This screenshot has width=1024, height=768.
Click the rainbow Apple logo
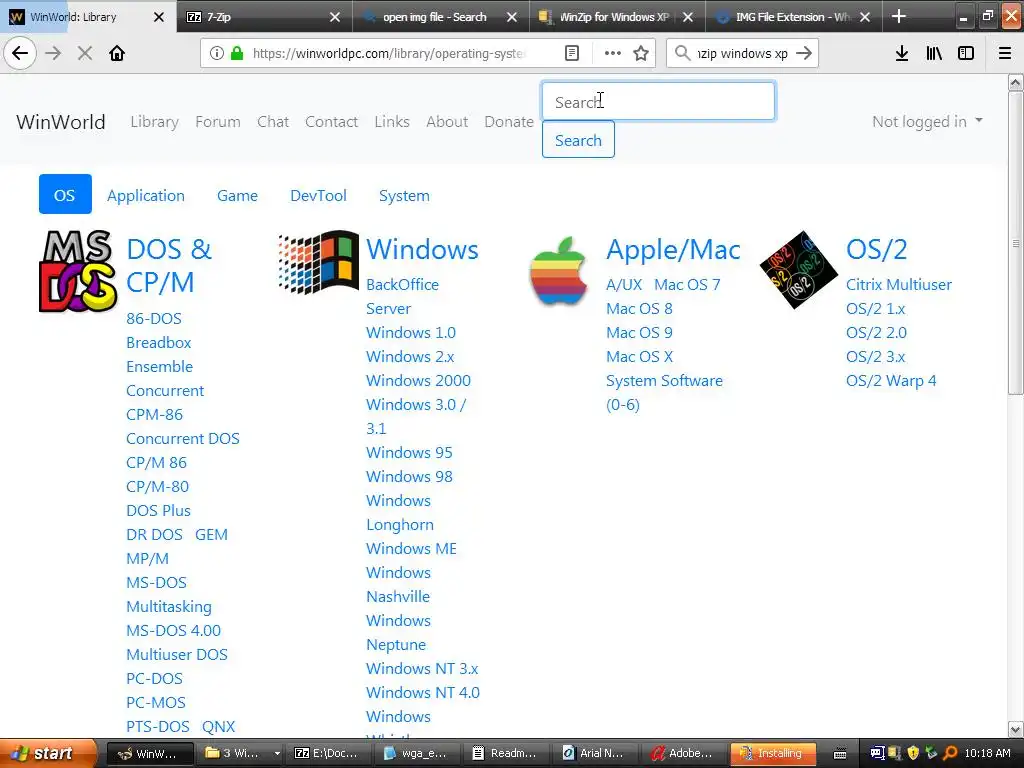coord(558,270)
